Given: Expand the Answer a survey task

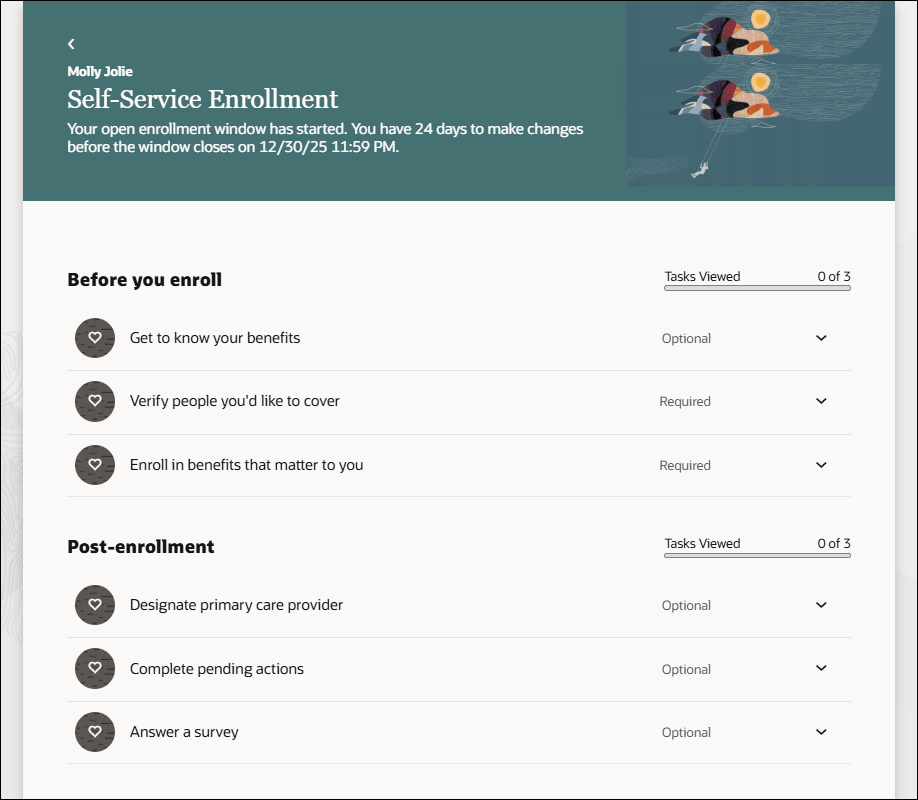Looking at the screenshot, I should point(820,732).
